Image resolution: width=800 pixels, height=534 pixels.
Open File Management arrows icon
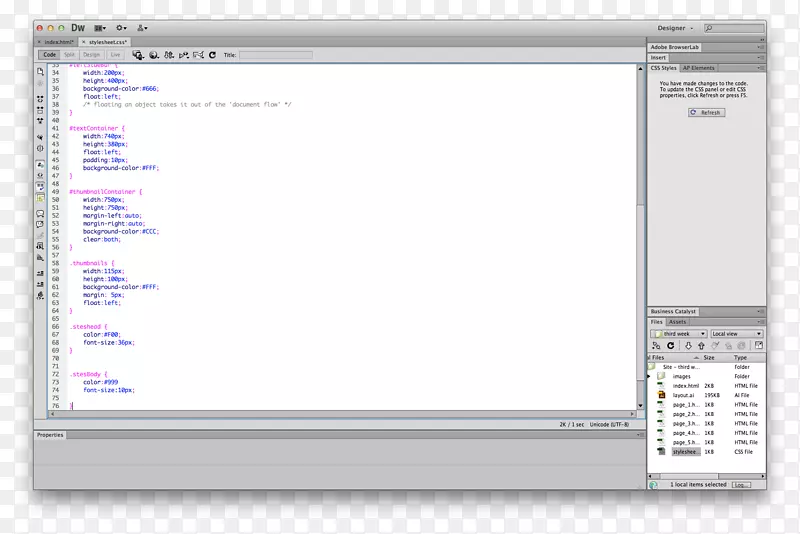[169, 55]
